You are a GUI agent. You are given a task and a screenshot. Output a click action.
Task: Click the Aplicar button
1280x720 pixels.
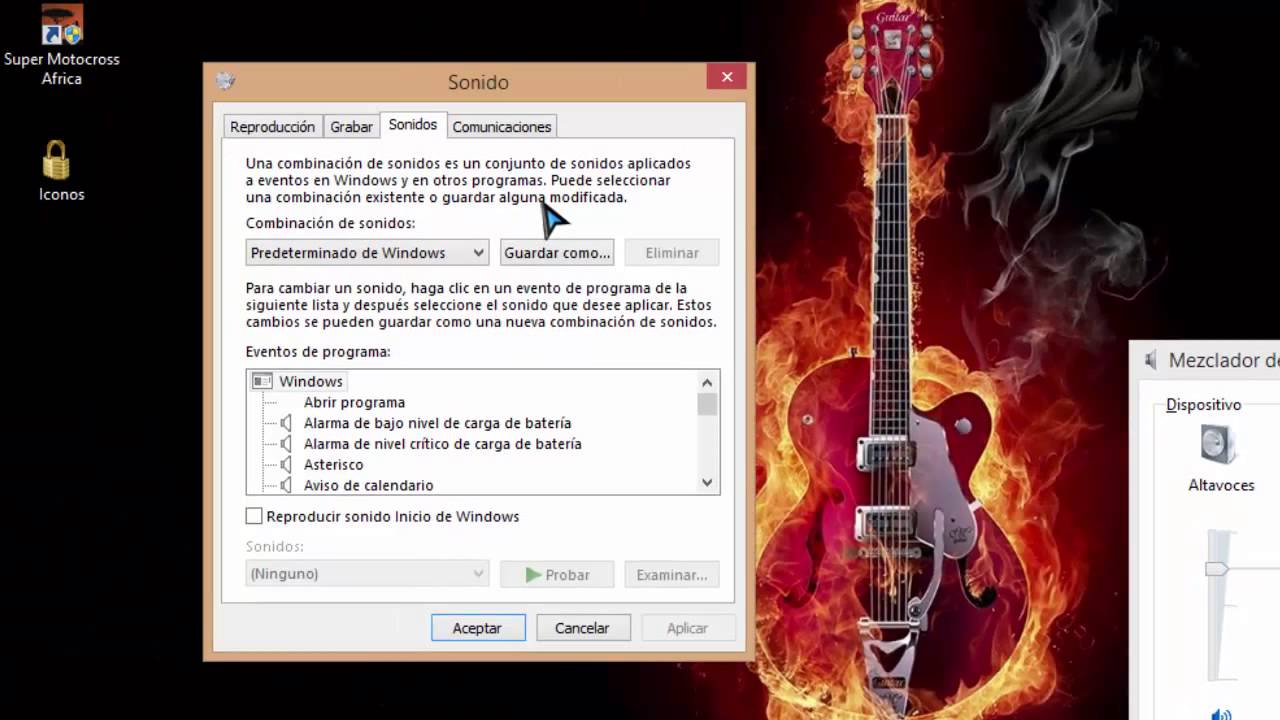[688, 628]
